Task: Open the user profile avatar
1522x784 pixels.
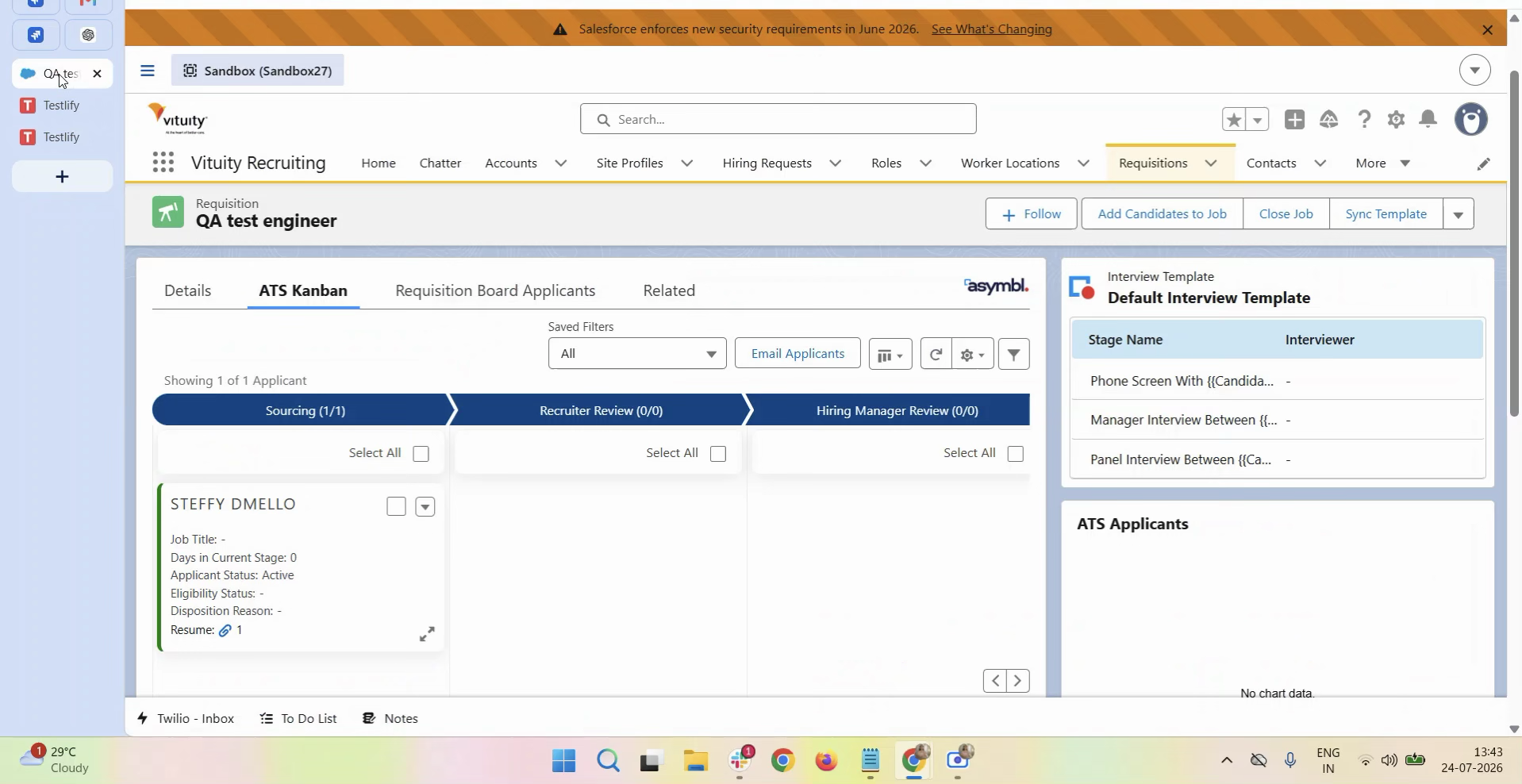Action: tap(1471, 119)
